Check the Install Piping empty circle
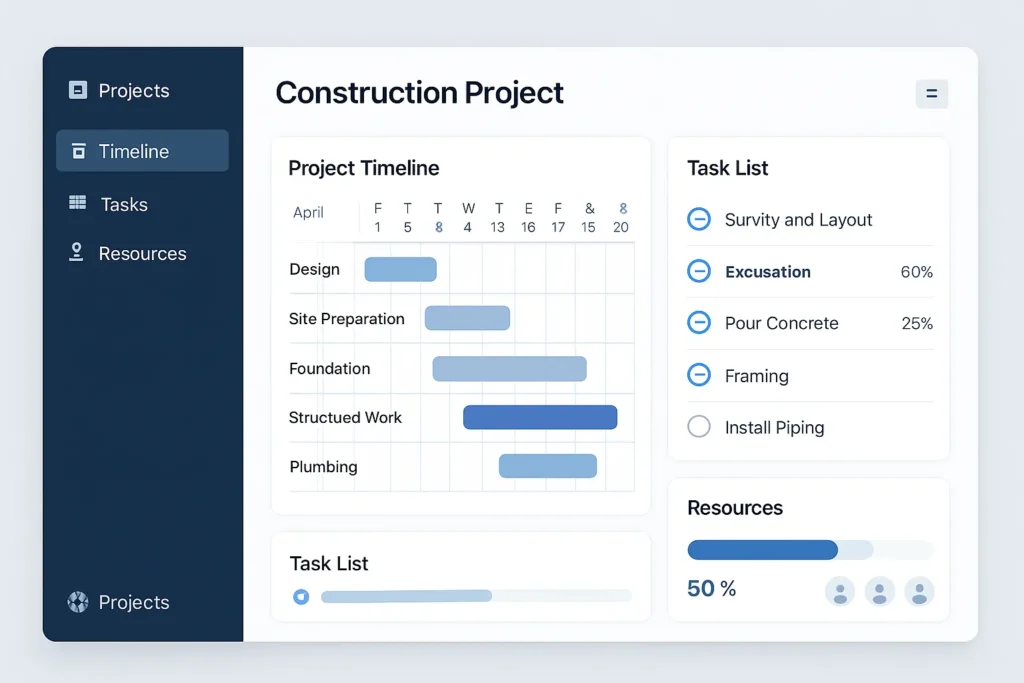 coord(699,427)
